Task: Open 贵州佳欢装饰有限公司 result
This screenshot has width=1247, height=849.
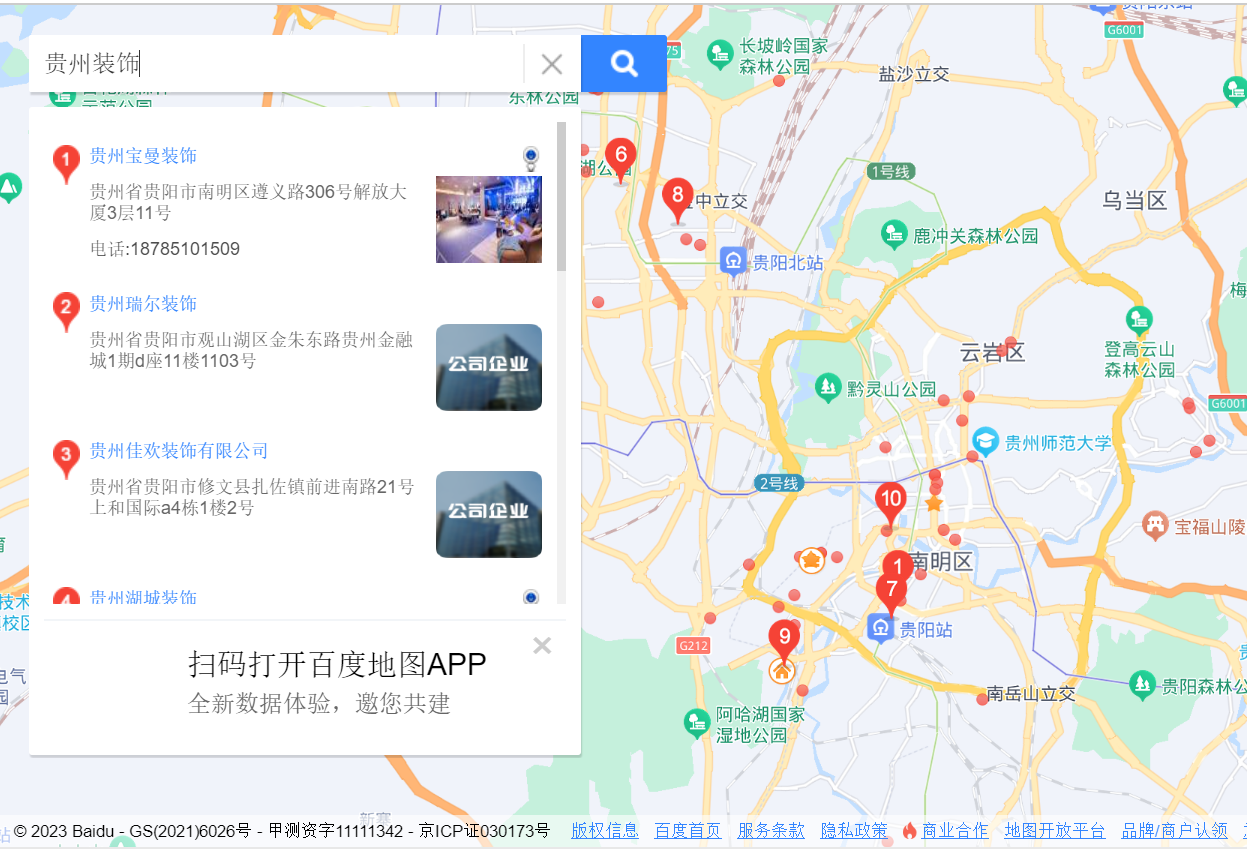Action: click(x=179, y=451)
